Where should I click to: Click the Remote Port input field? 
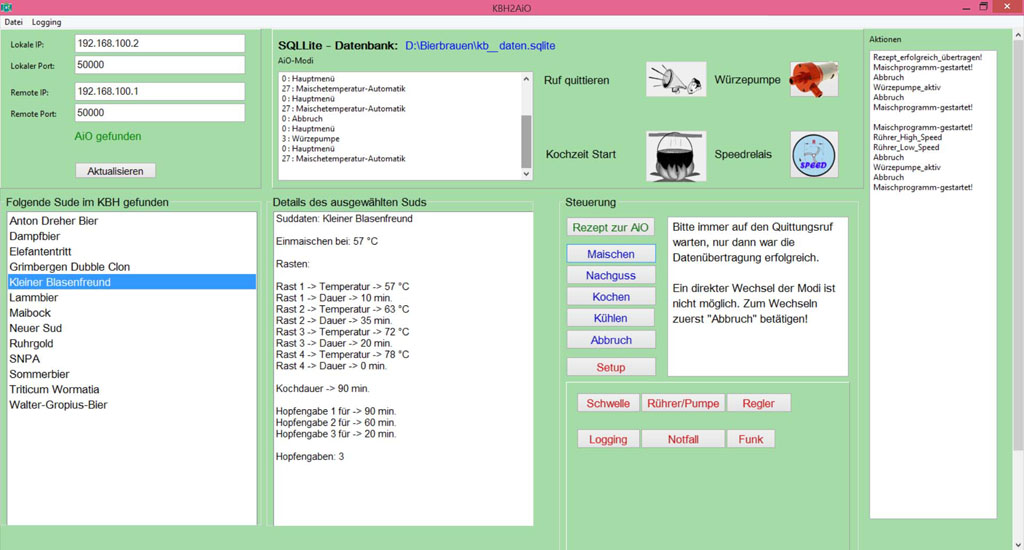pyautogui.click(x=159, y=113)
